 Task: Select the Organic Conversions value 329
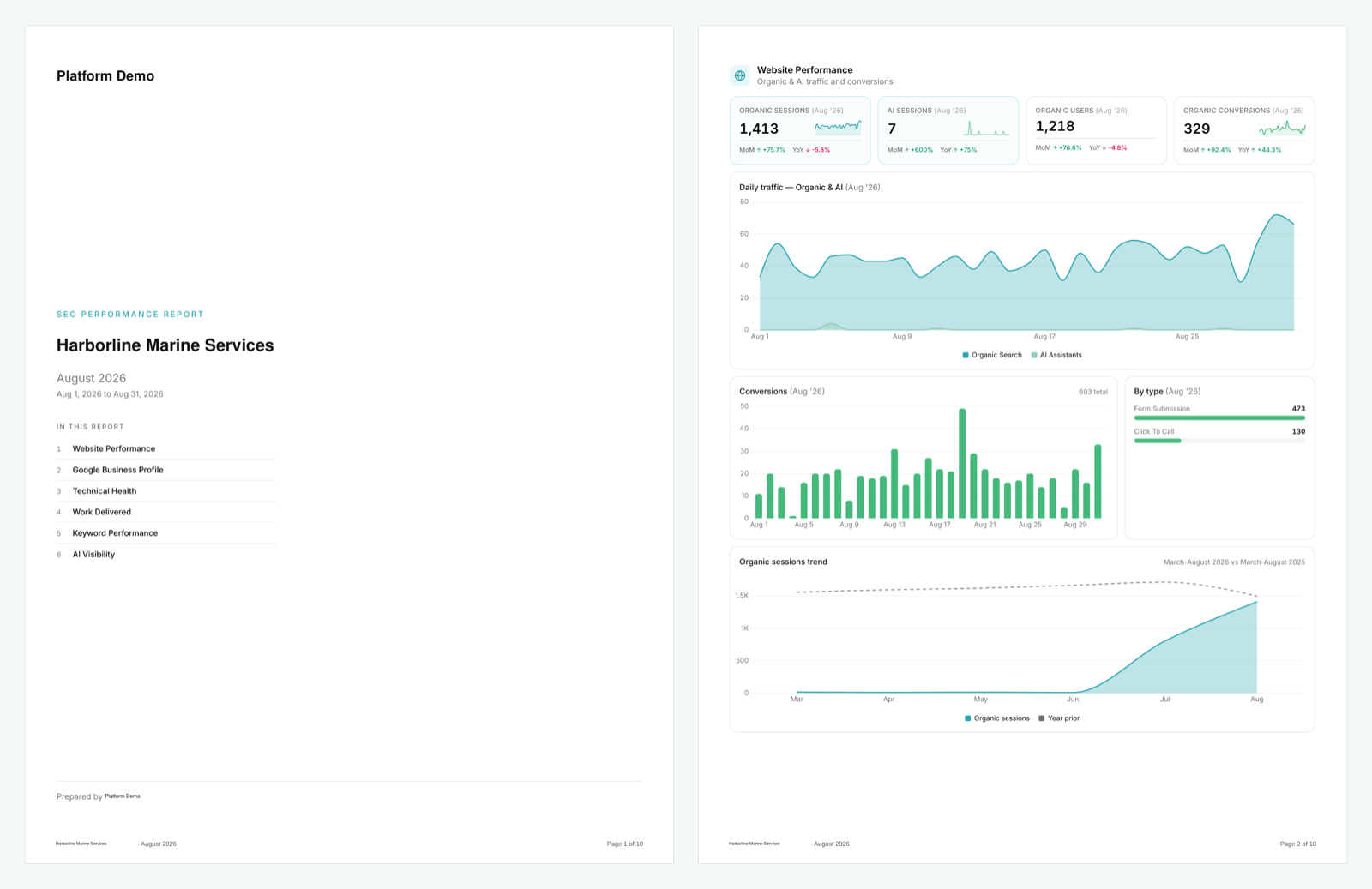[x=1197, y=129]
